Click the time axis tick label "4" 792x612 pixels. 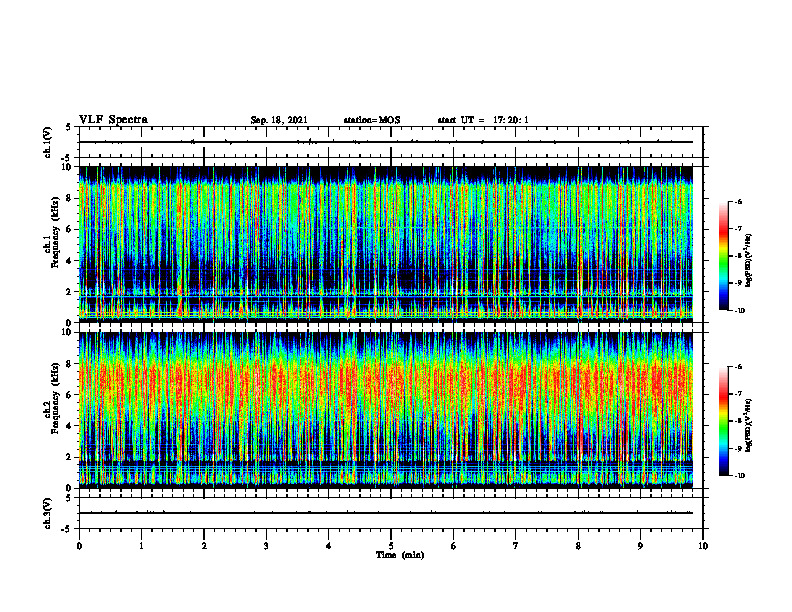coord(328,546)
